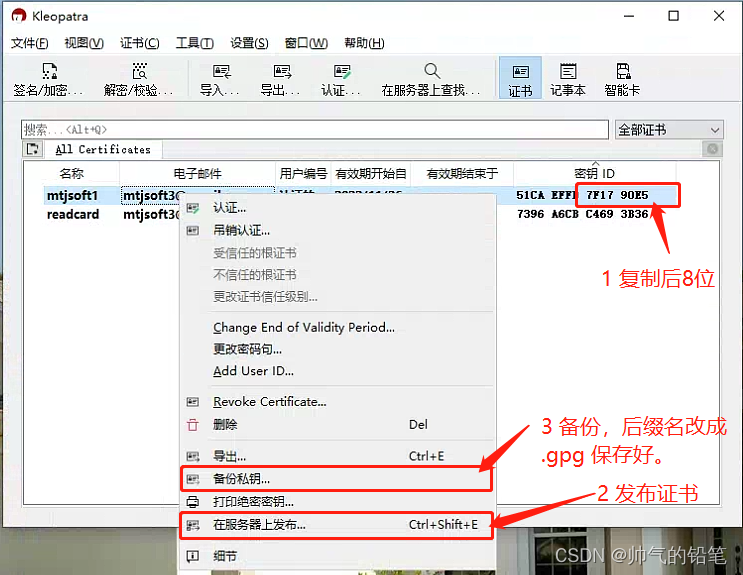This screenshot has width=743, height=575.
Task: Click the printer icon beside 打印绝密密钥
Action: coord(192,502)
